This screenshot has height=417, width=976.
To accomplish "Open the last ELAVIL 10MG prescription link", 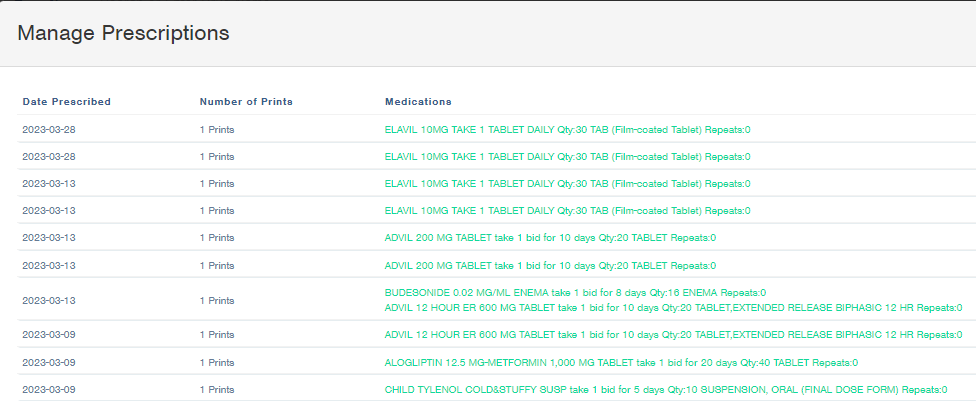I will click(x=567, y=210).
